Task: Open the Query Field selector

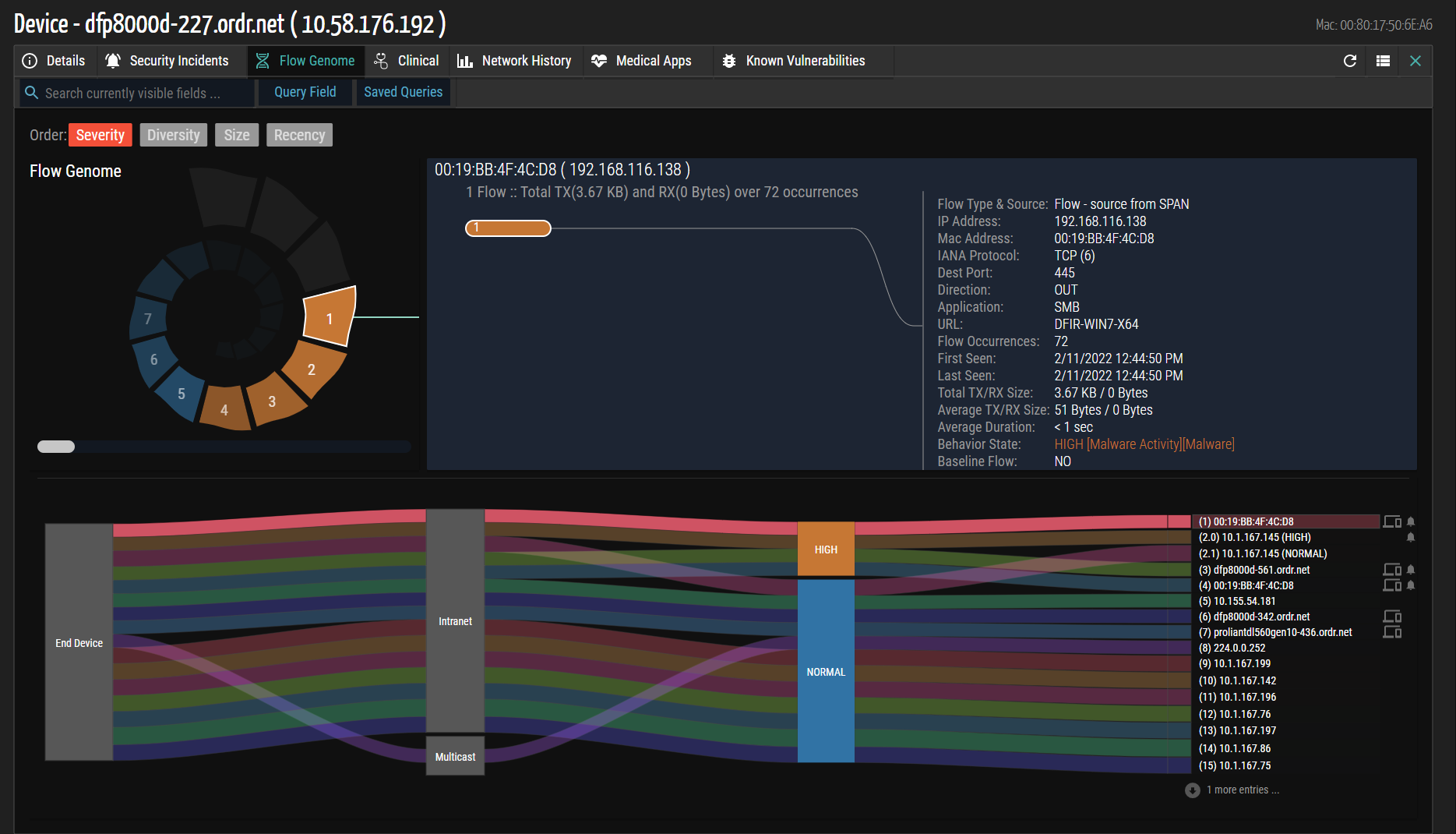Action: 305,92
